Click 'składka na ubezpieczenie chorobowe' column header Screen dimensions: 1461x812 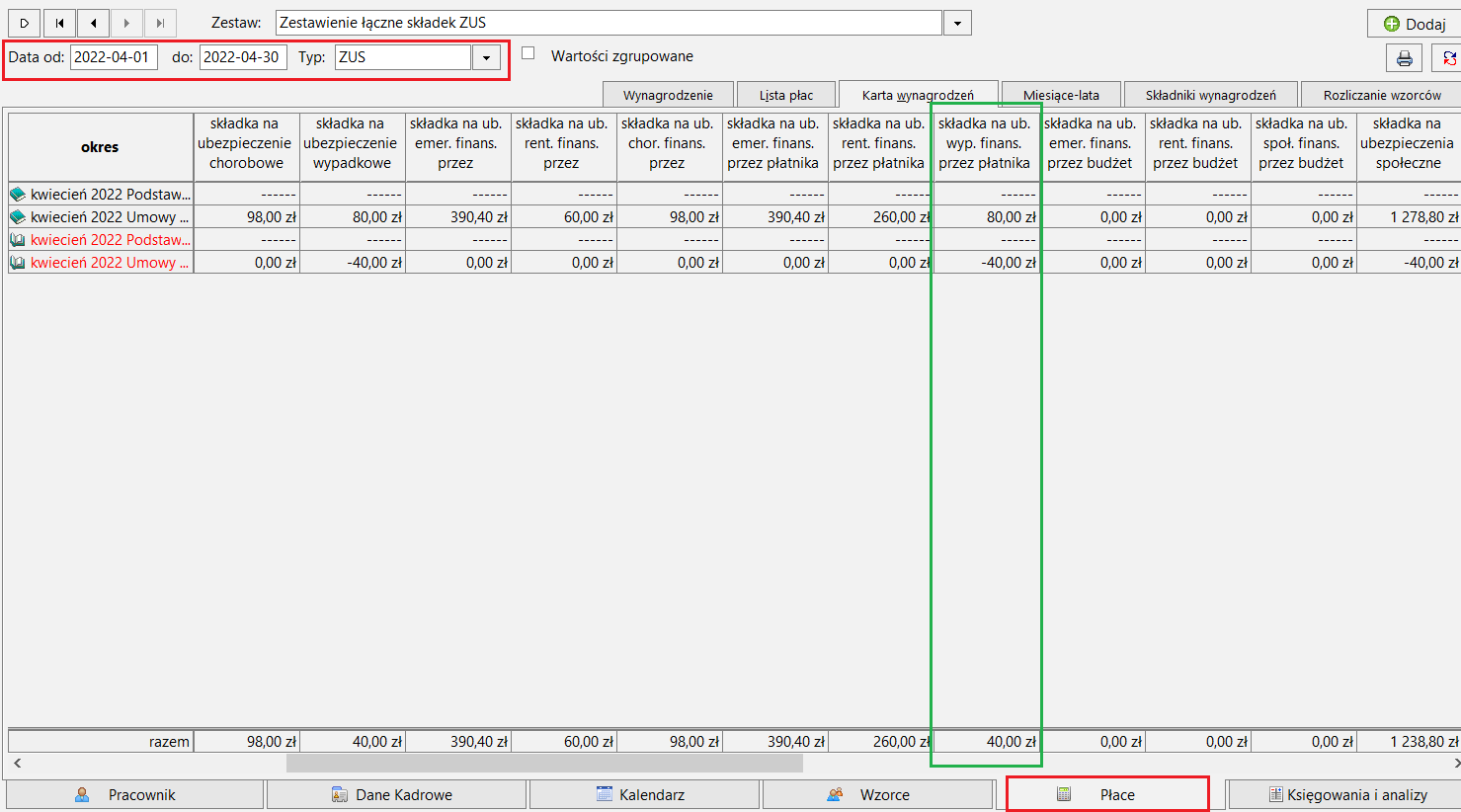pyautogui.click(x=247, y=147)
